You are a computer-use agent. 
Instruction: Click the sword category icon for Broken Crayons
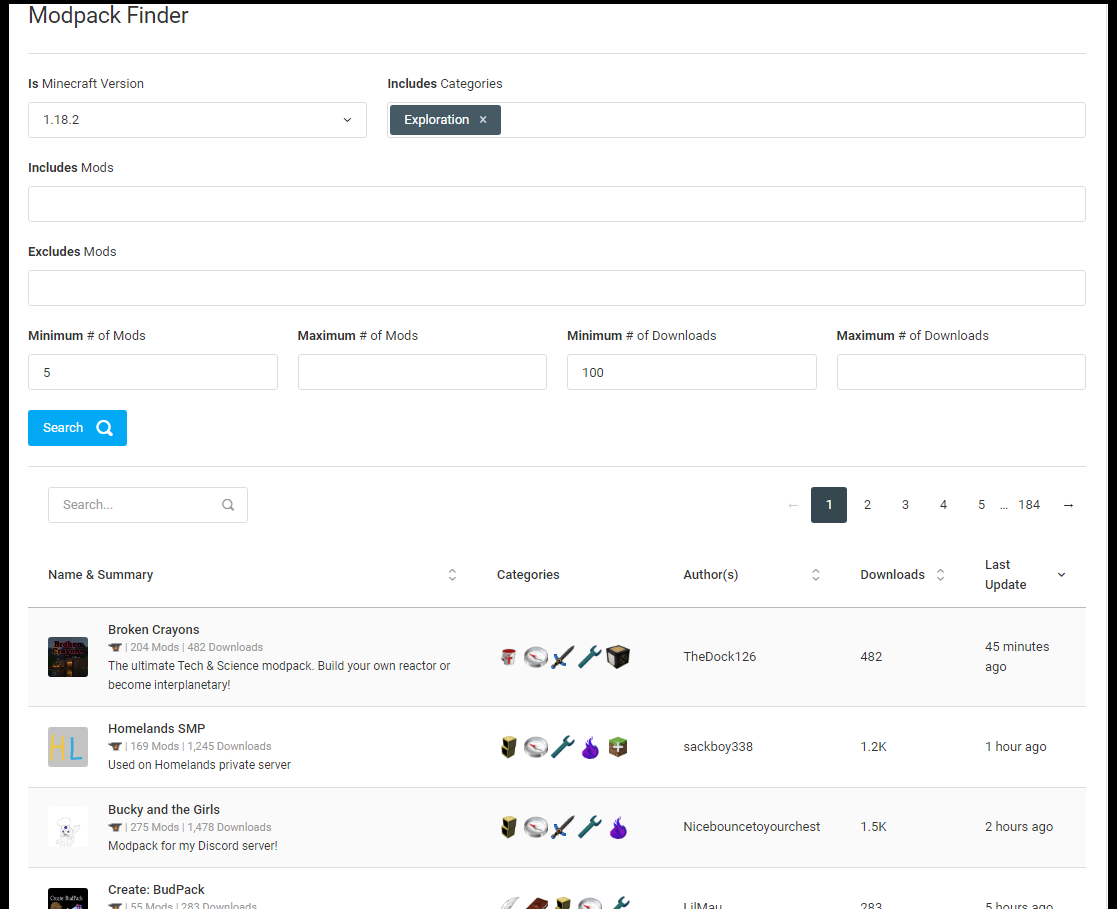click(563, 657)
